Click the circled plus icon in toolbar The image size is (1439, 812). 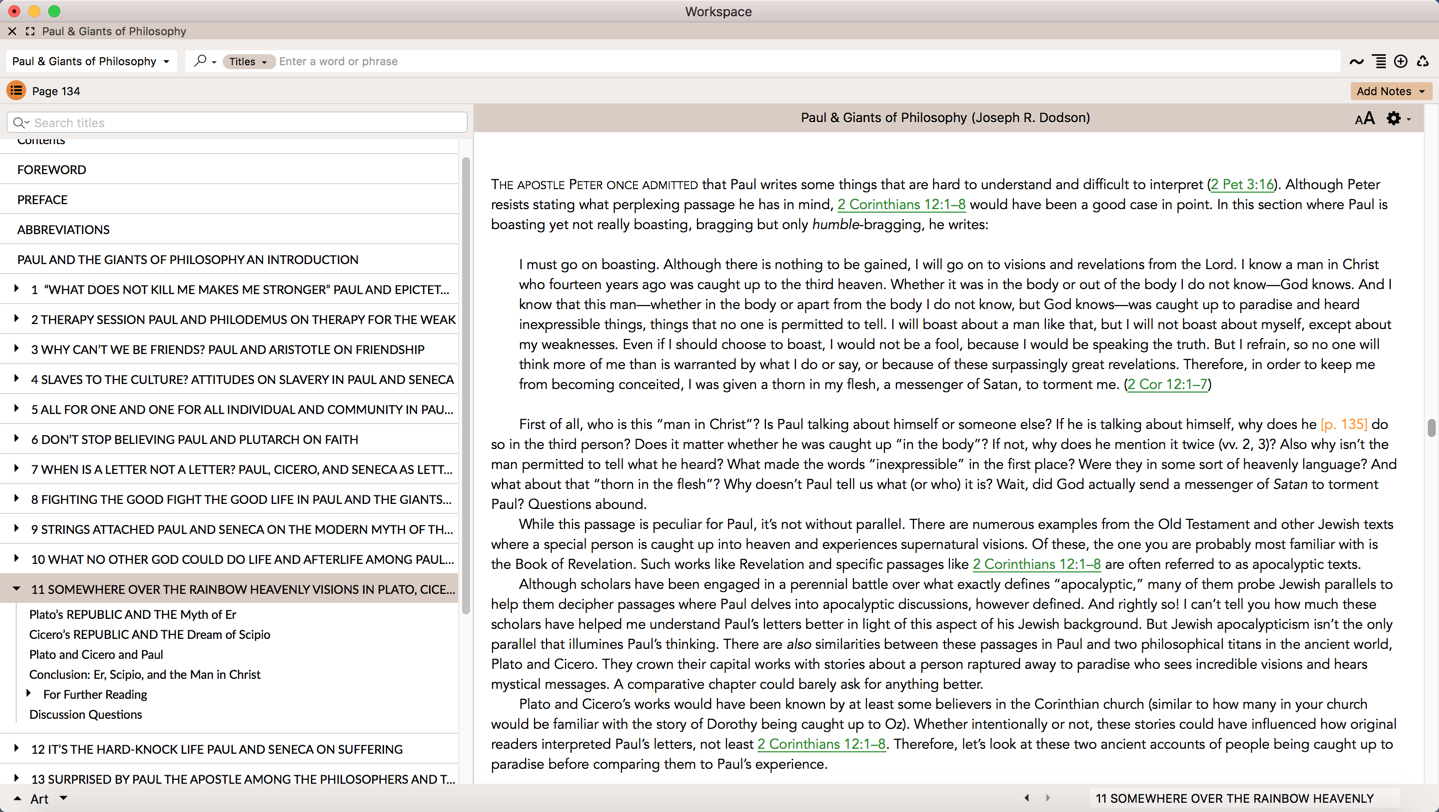tap(1401, 62)
